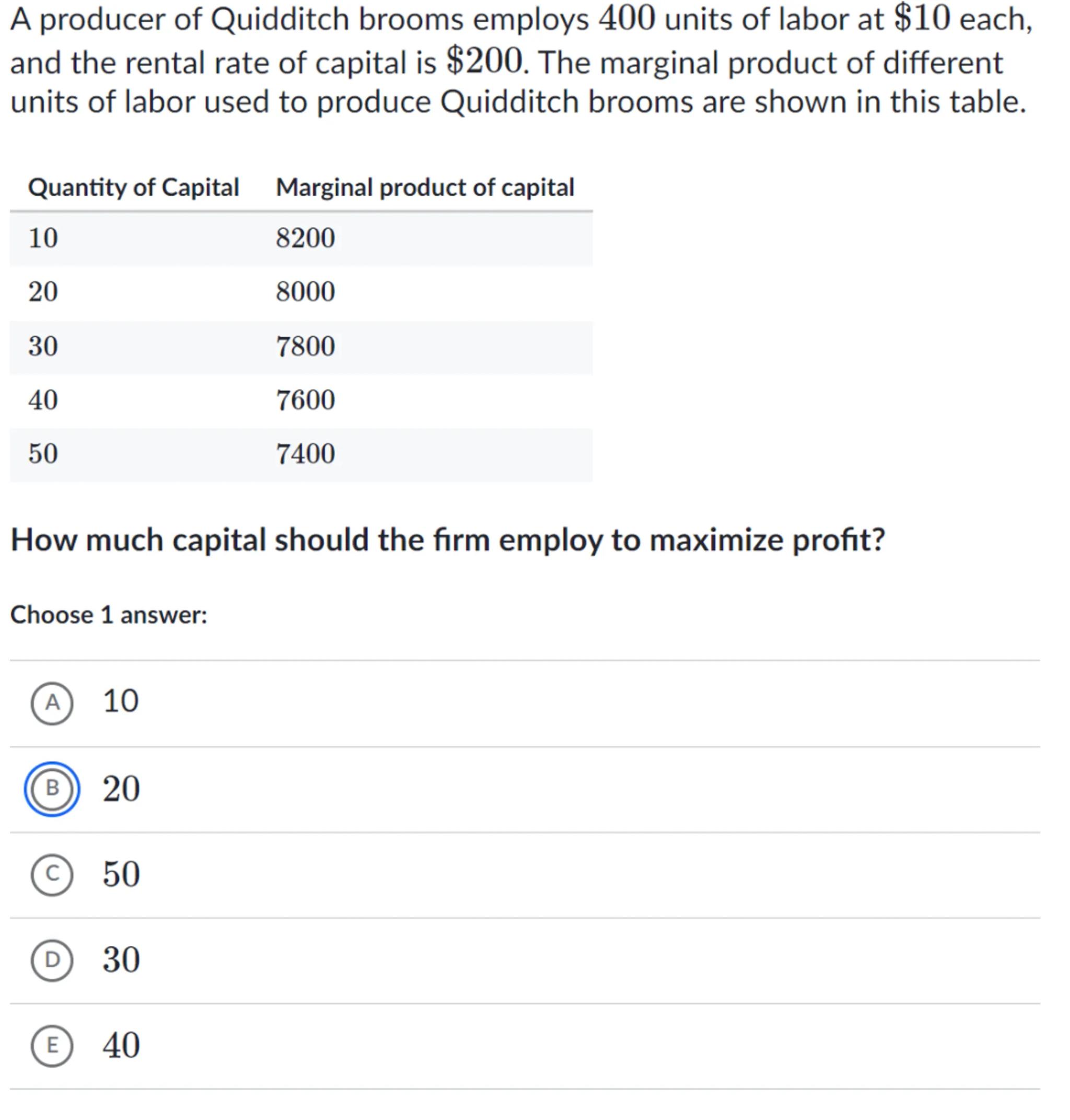The image size is (1070, 1120).
Task: Click the number 50 beside option C
Action: [121, 874]
